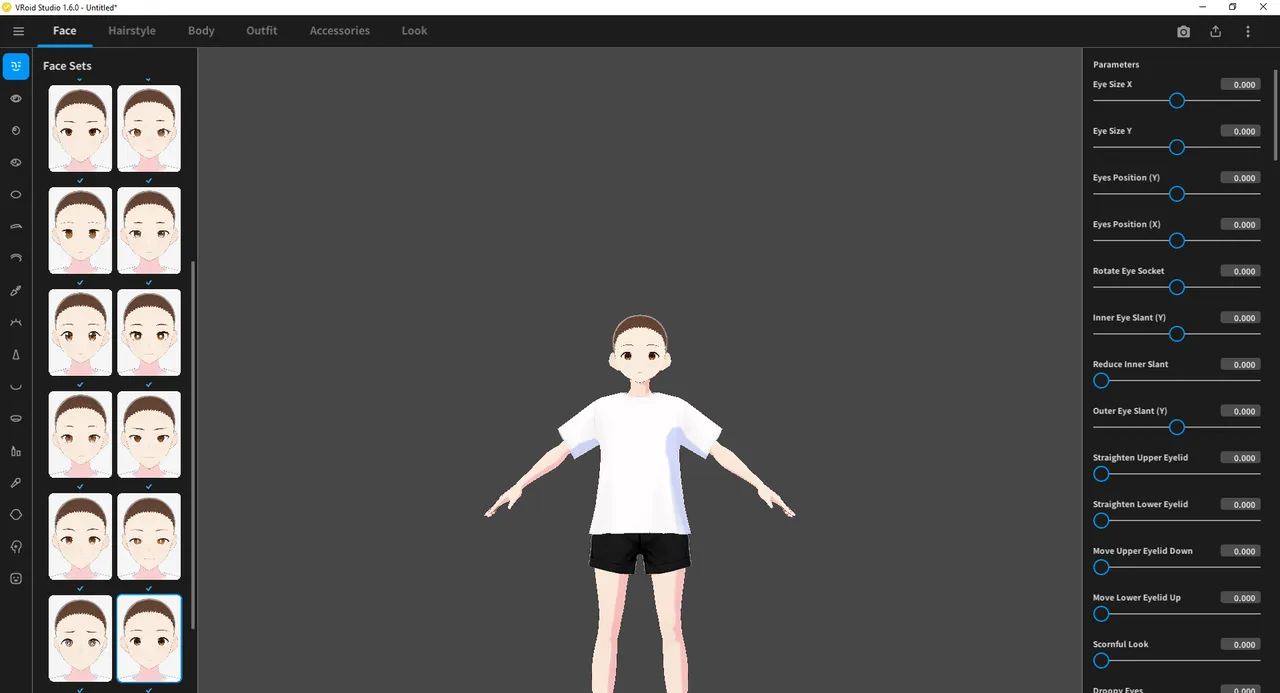1280x693 pixels.
Task: Open the Eyebrows category icon
Action: (16, 227)
